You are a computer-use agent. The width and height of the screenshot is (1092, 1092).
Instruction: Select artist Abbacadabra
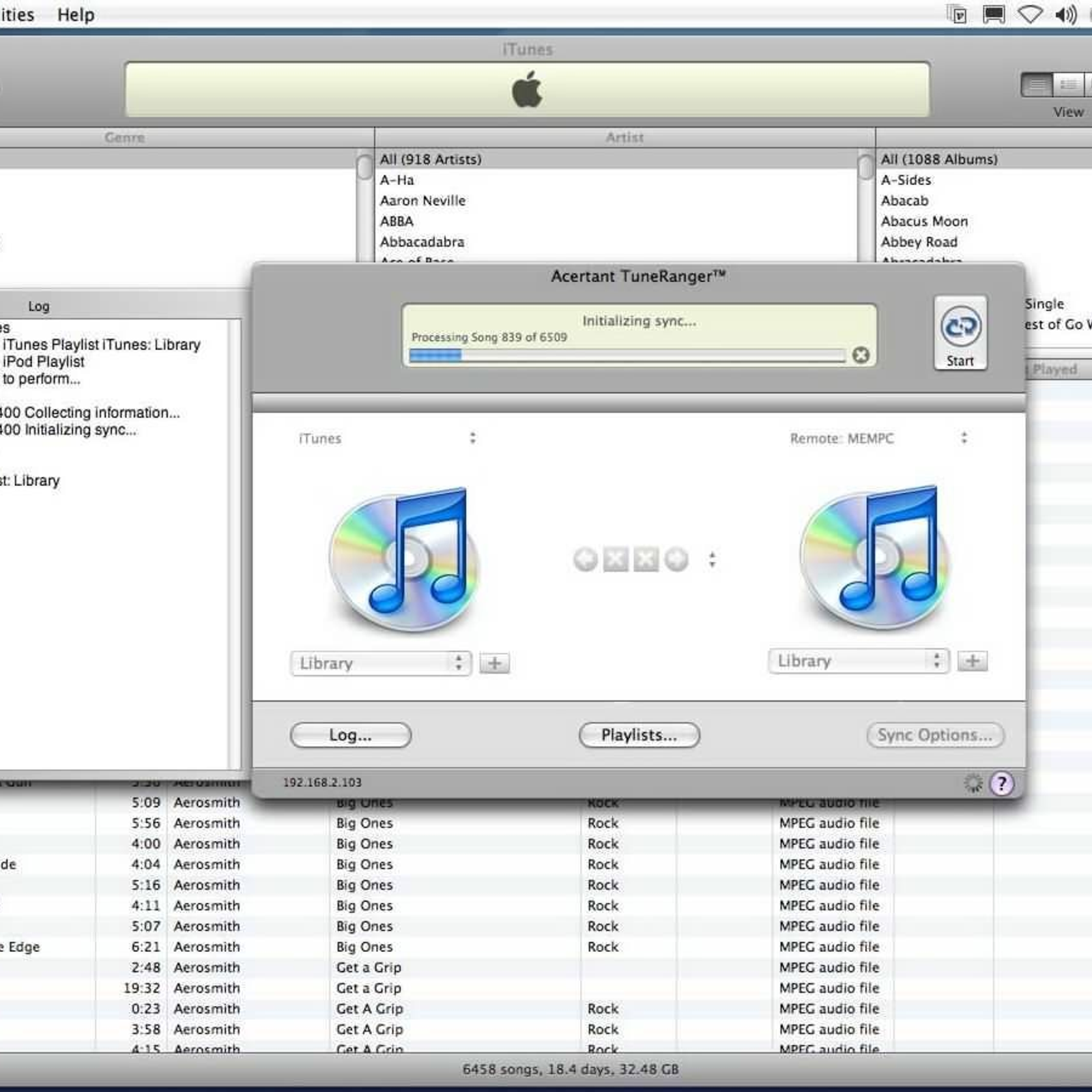point(616,242)
